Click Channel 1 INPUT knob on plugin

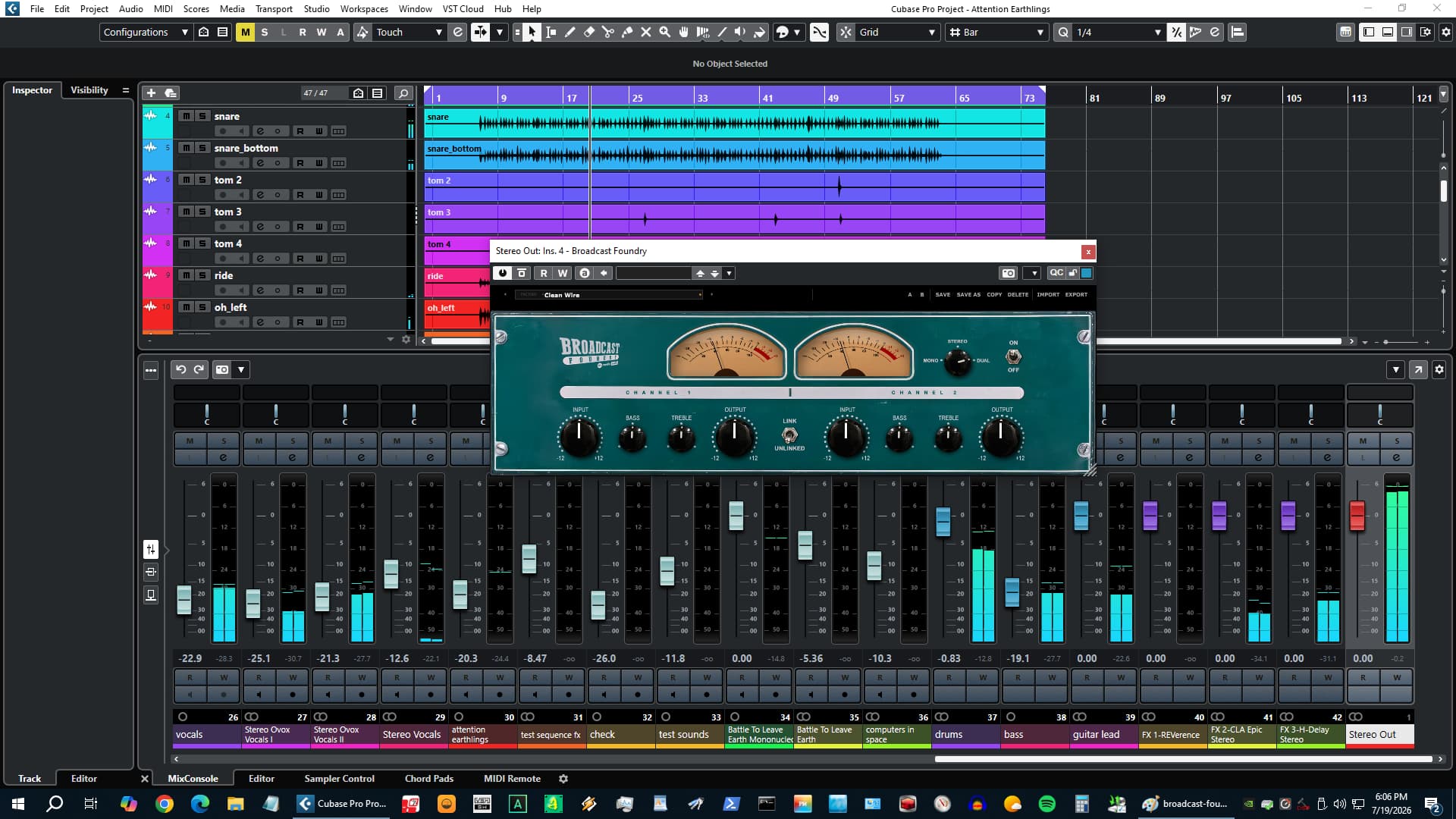pos(579,436)
